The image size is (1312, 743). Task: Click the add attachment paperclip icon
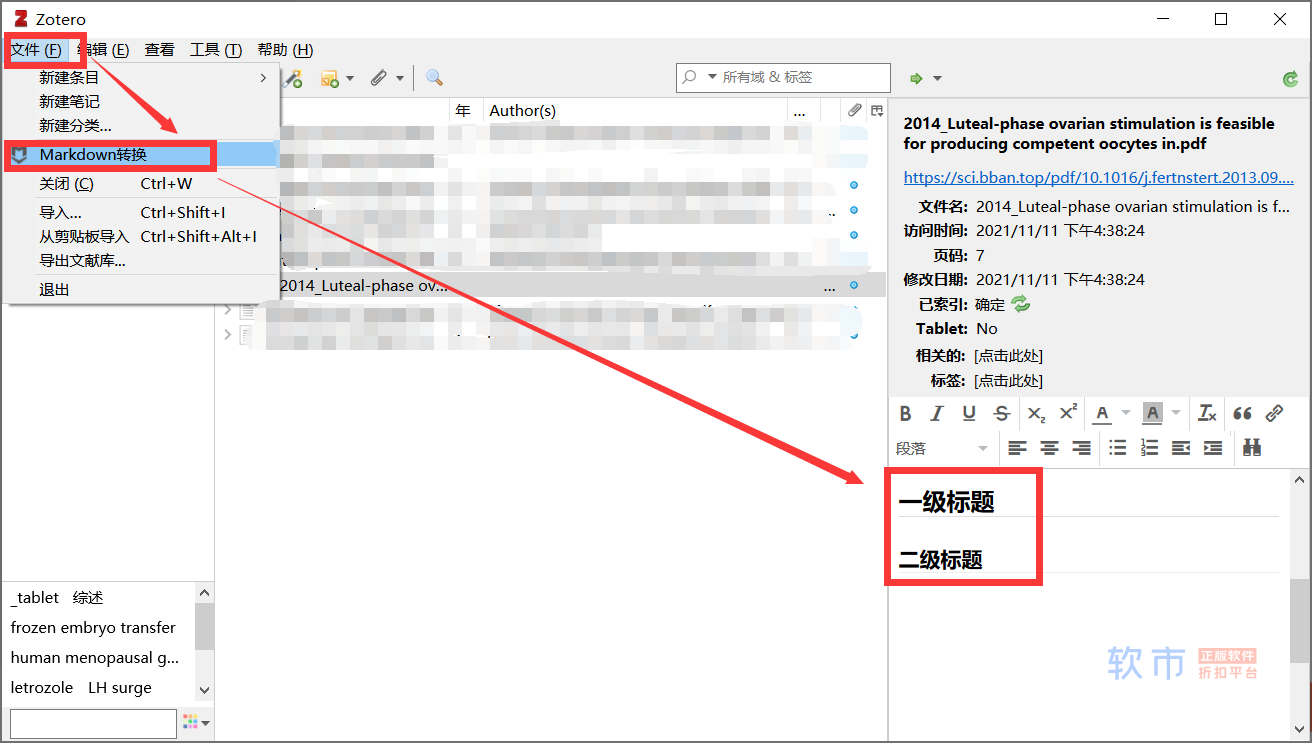tap(378, 78)
